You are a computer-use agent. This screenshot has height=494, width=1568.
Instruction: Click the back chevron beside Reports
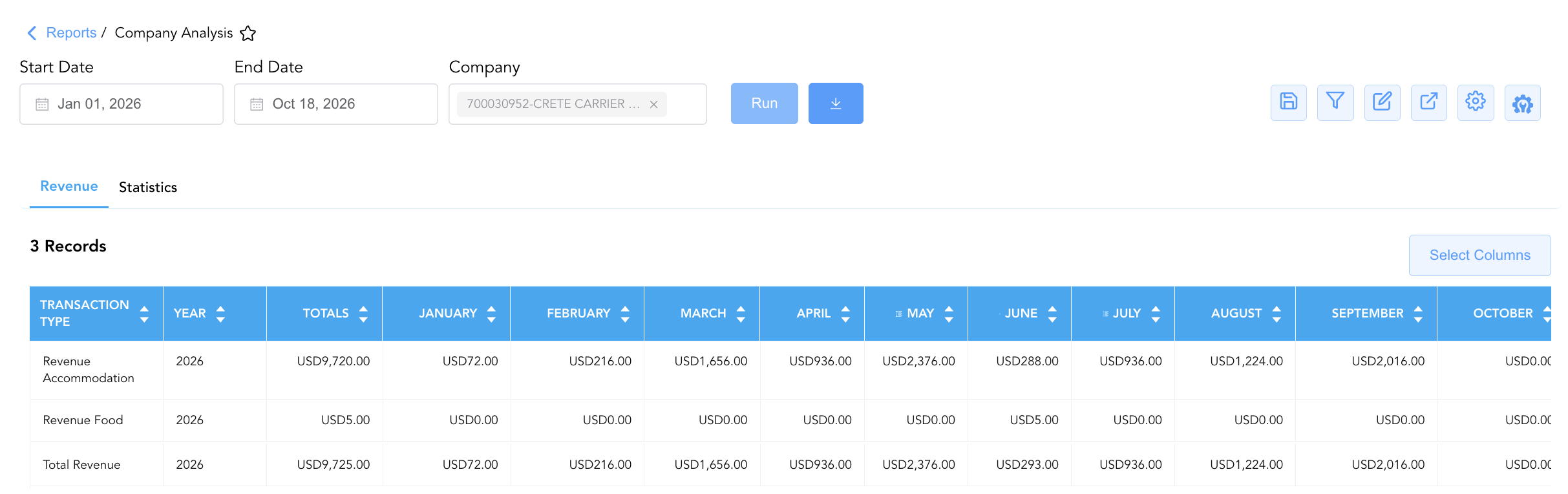pos(32,33)
